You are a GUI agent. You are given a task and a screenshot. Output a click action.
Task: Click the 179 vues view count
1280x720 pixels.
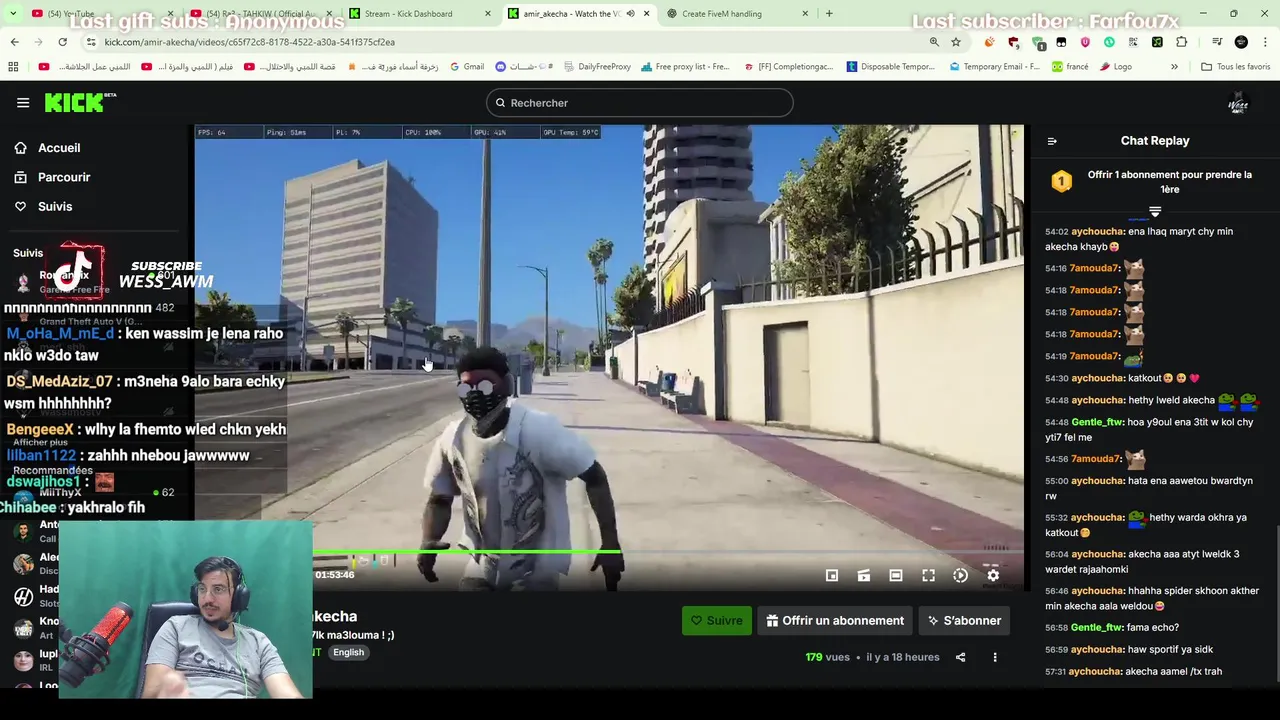point(827,657)
